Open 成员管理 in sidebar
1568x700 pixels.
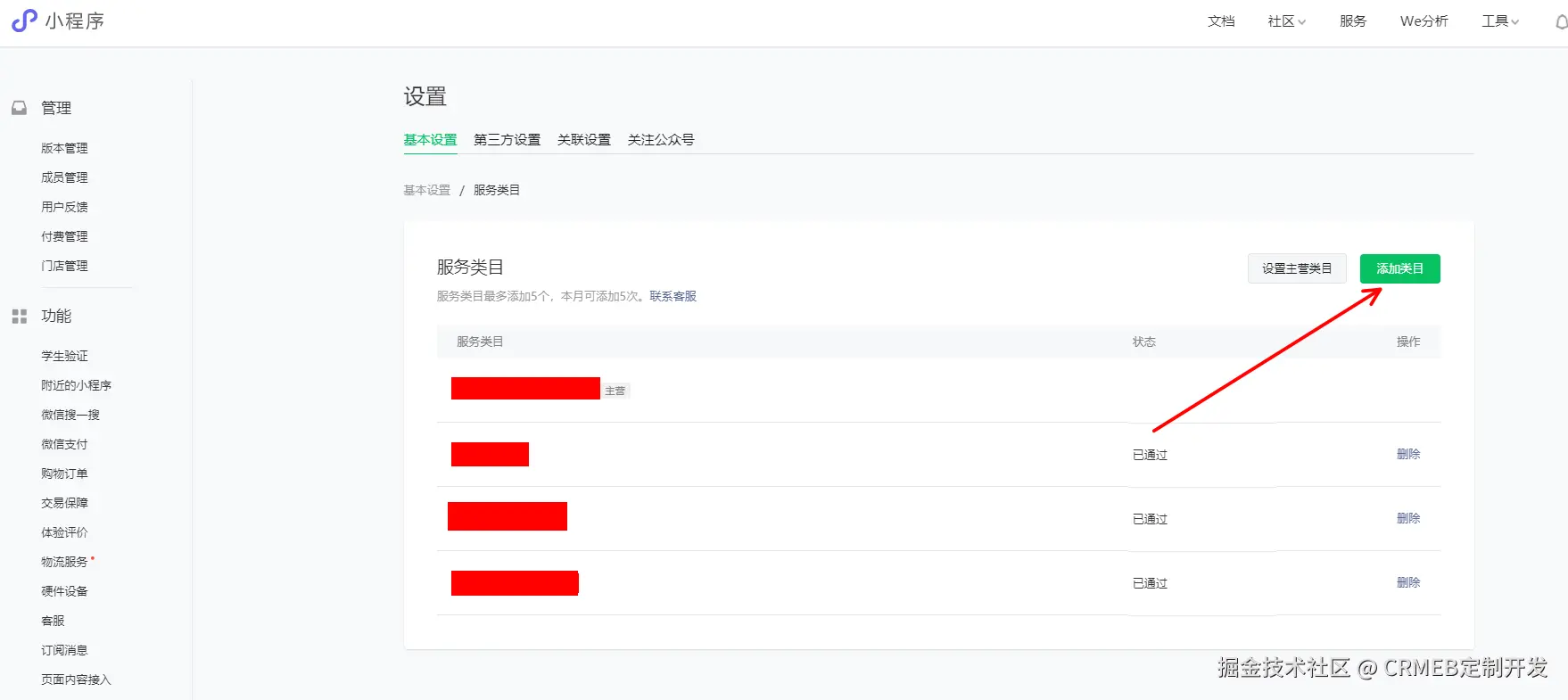click(x=64, y=177)
